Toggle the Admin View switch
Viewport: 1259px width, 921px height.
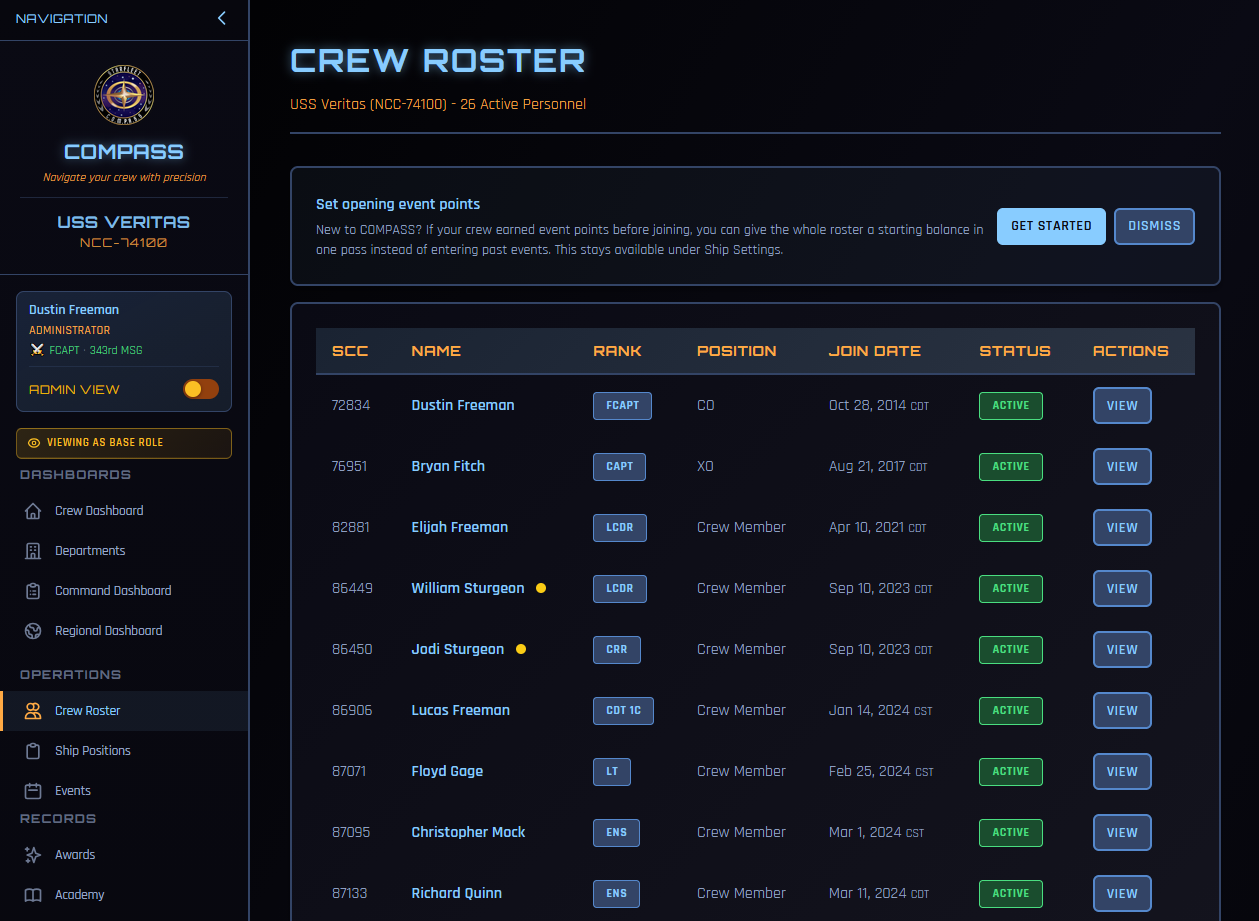click(201, 389)
